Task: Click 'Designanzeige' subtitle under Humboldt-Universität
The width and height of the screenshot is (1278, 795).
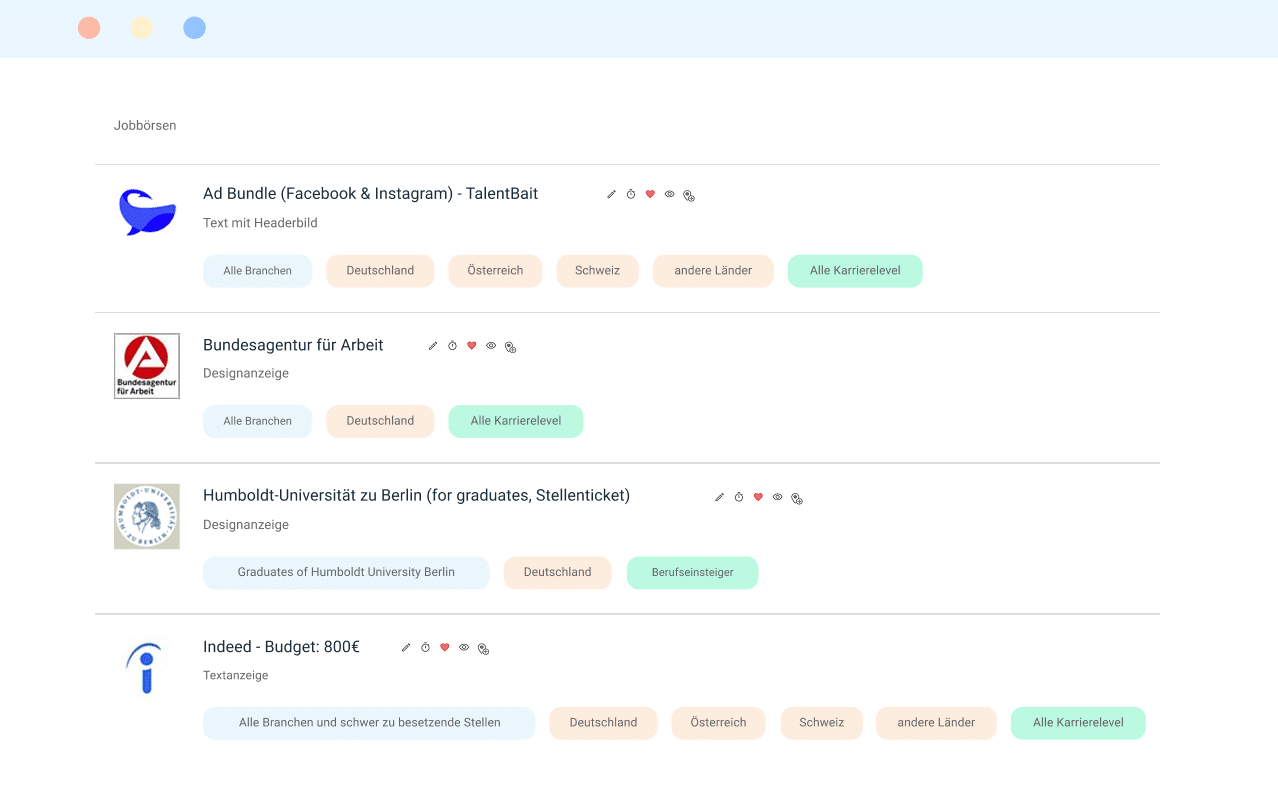Action: coord(246,525)
